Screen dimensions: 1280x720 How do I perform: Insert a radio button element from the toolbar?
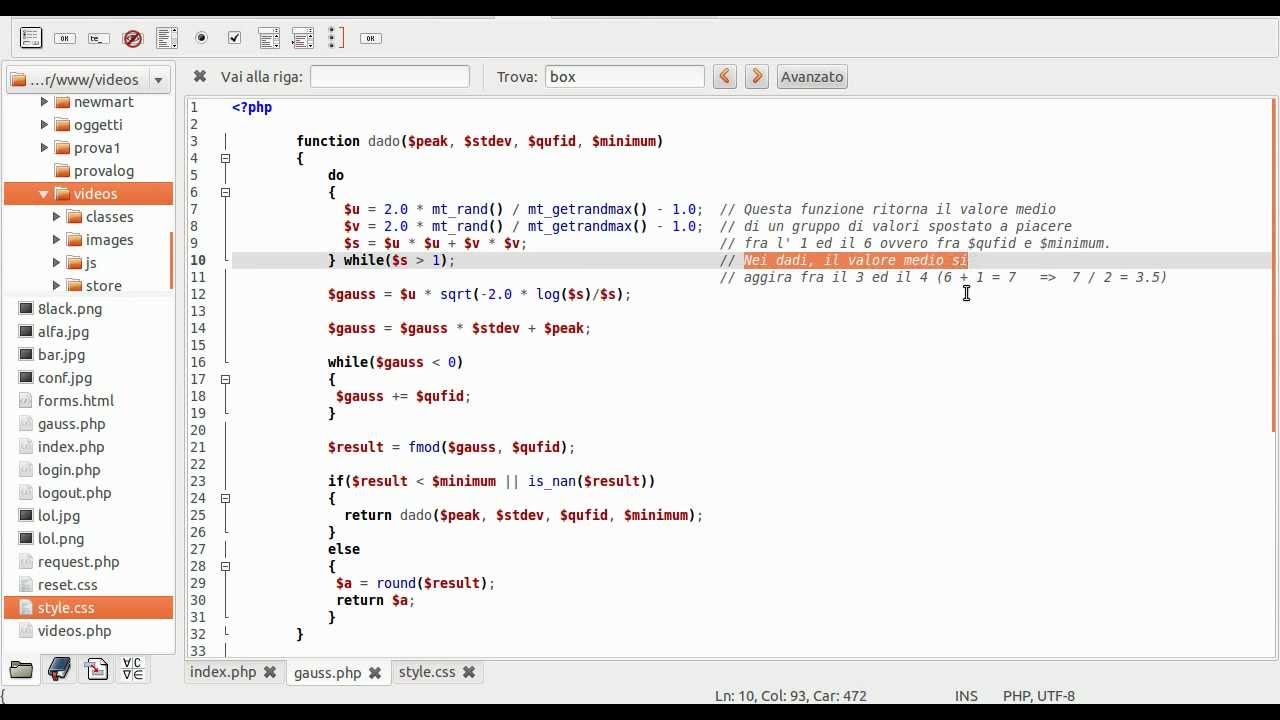(201, 38)
